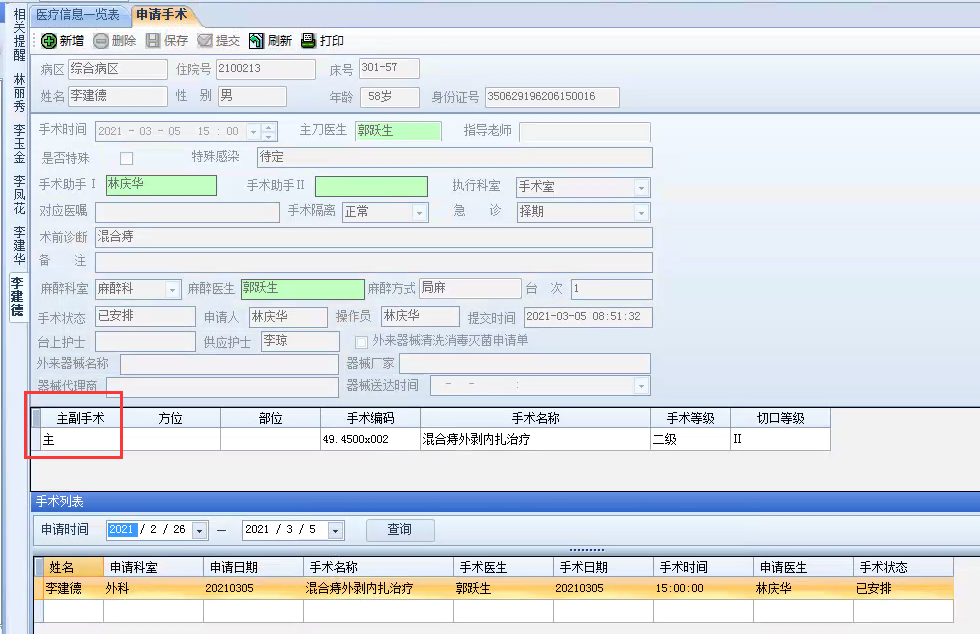Select patient 林丽秀 in the side tabs

[19, 93]
